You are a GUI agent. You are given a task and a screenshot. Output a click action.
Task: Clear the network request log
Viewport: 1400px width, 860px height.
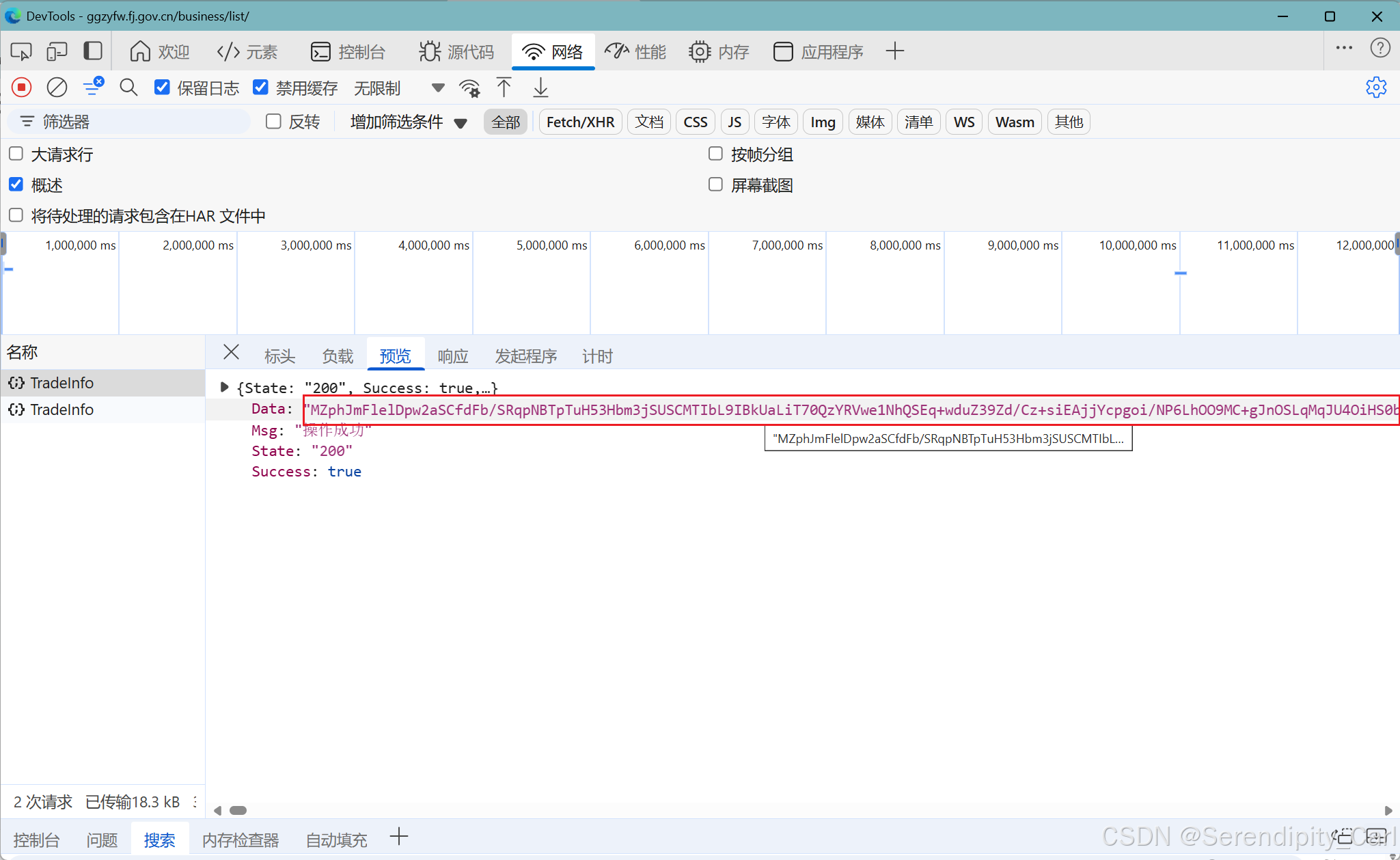(57, 88)
